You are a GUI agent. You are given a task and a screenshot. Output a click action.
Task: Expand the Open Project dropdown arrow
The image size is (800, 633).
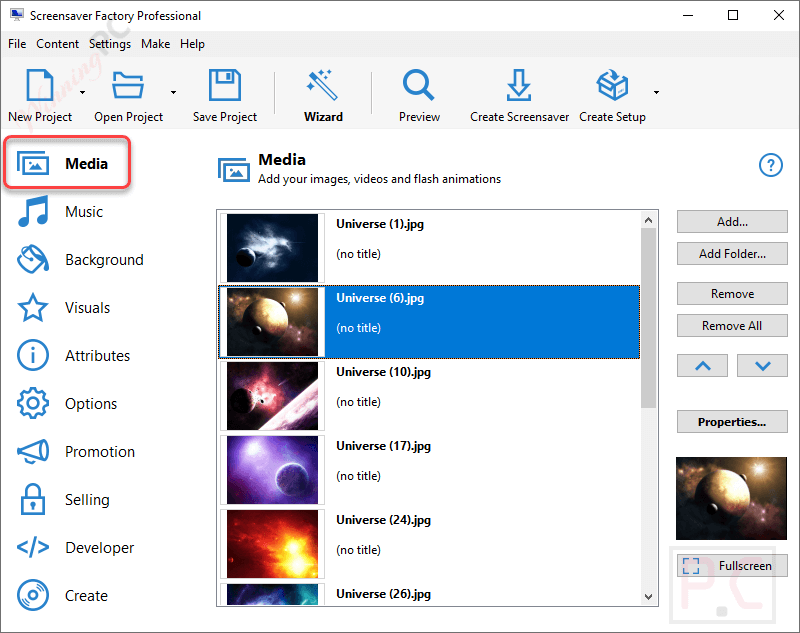[x=173, y=92]
